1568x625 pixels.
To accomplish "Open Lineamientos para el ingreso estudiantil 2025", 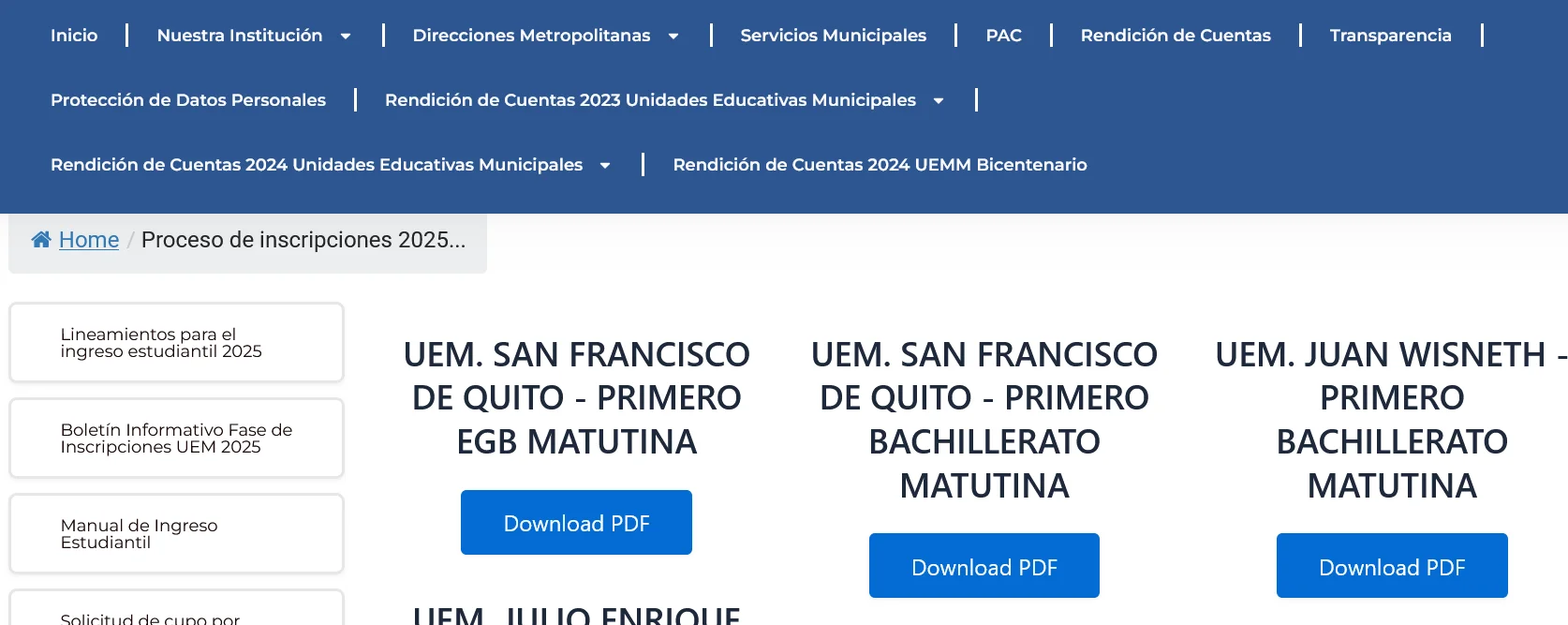I will point(176,343).
